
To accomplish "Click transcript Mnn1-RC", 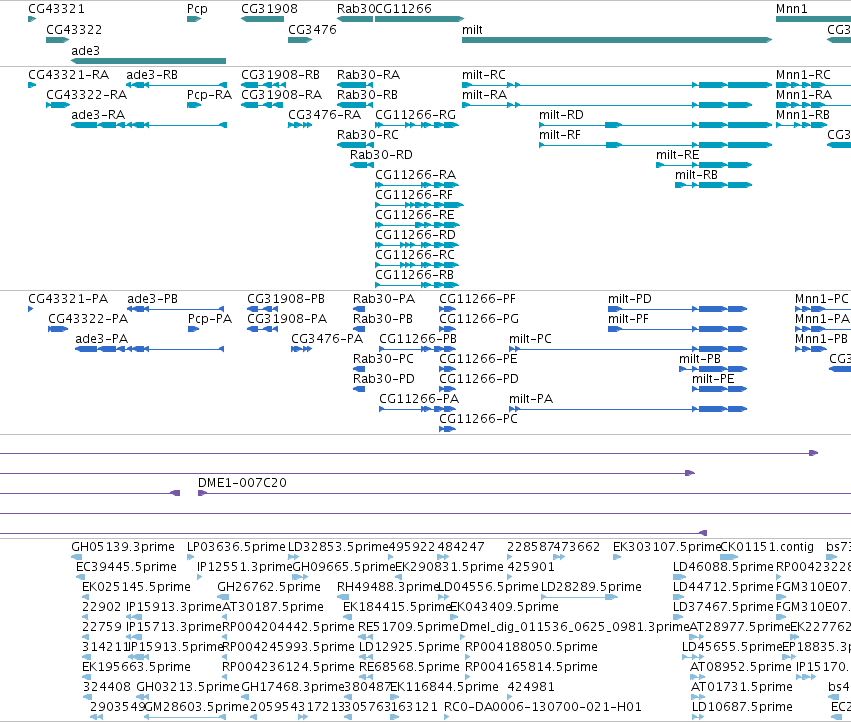I will tap(803, 75).
